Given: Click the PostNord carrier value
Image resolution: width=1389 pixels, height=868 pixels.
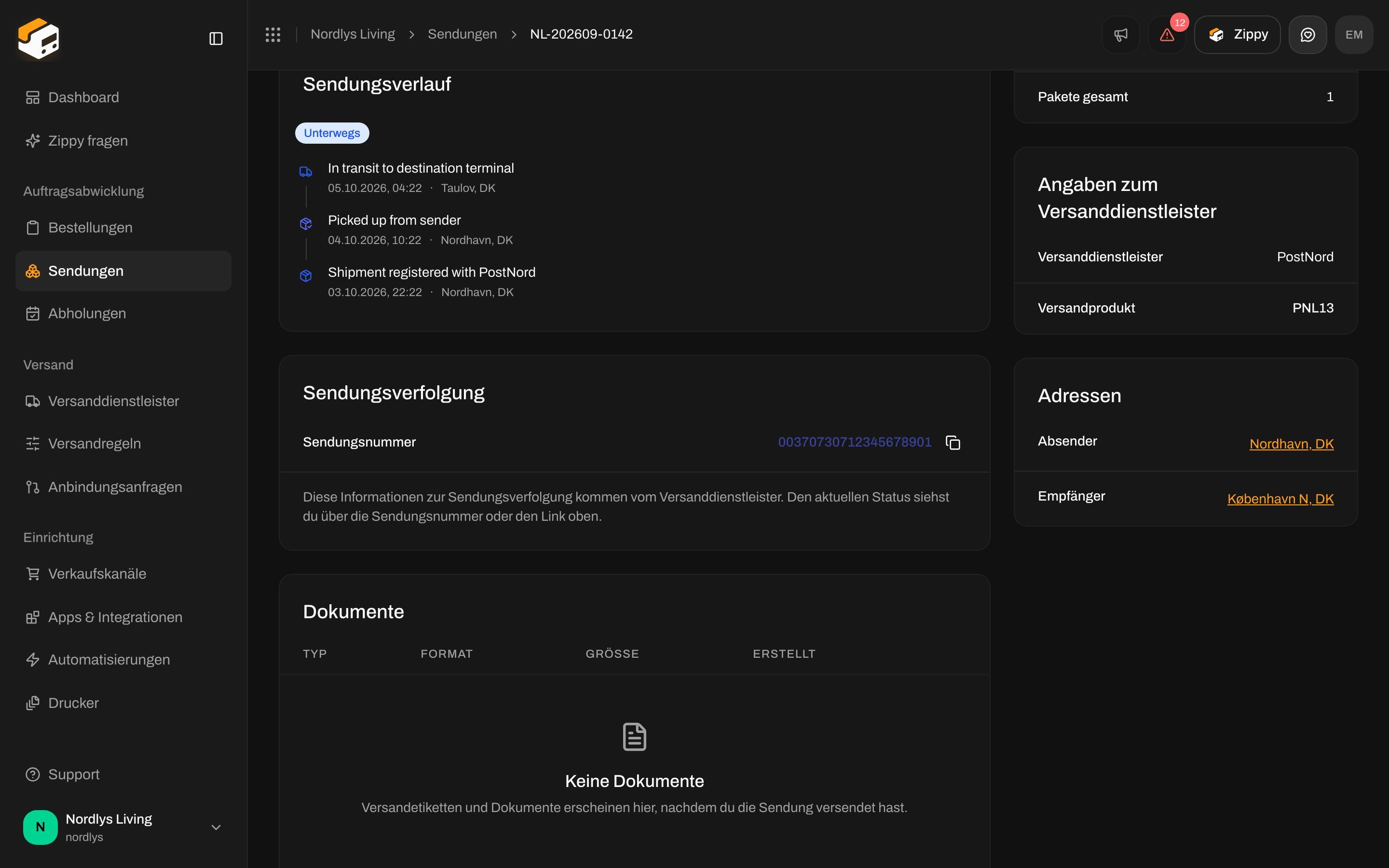Looking at the screenshot, I should point(1305,257).
